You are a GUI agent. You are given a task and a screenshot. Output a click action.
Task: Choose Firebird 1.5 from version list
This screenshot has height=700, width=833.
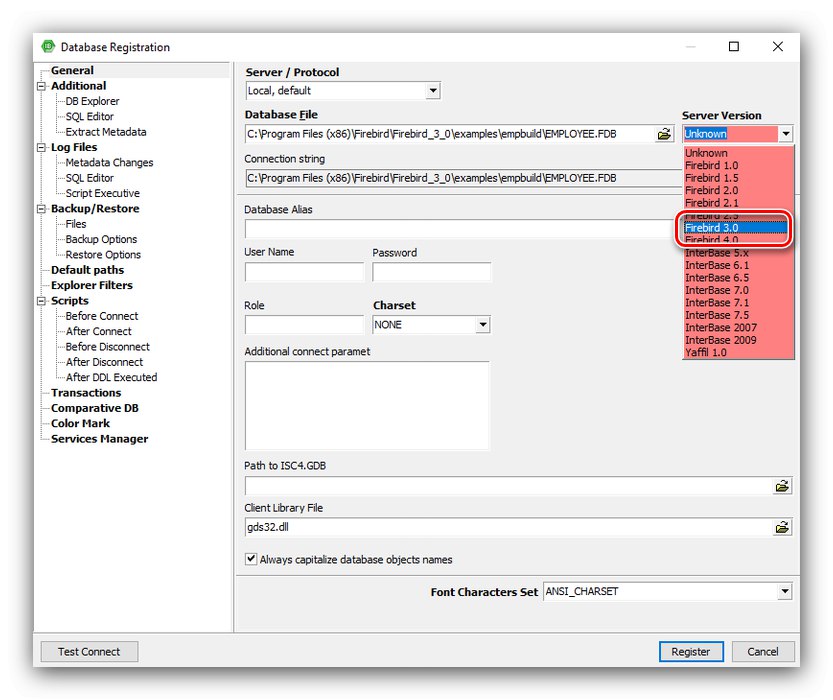738,178
